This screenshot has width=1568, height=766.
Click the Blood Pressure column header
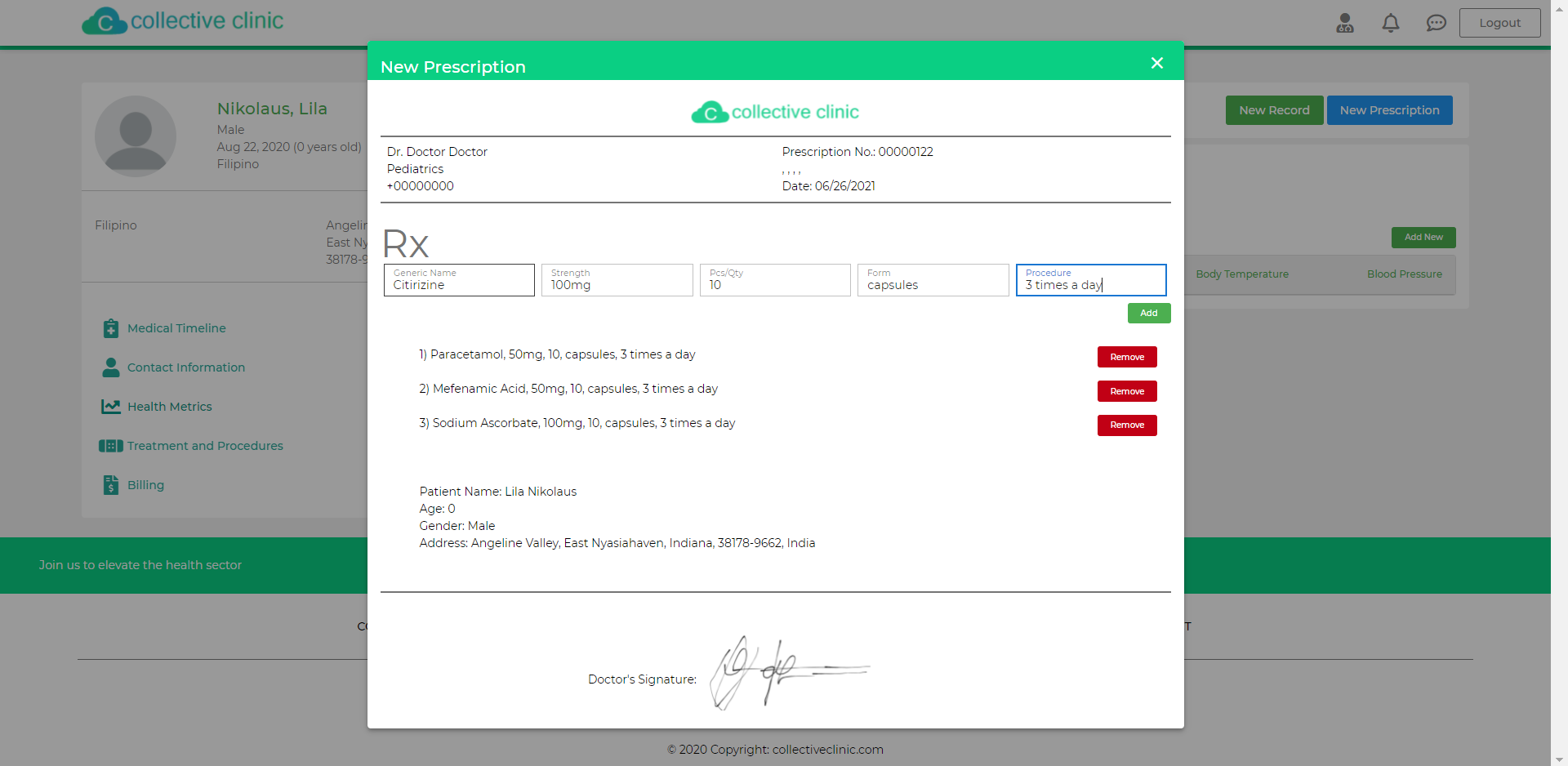pyautogui.click(x=1405, y=274)
